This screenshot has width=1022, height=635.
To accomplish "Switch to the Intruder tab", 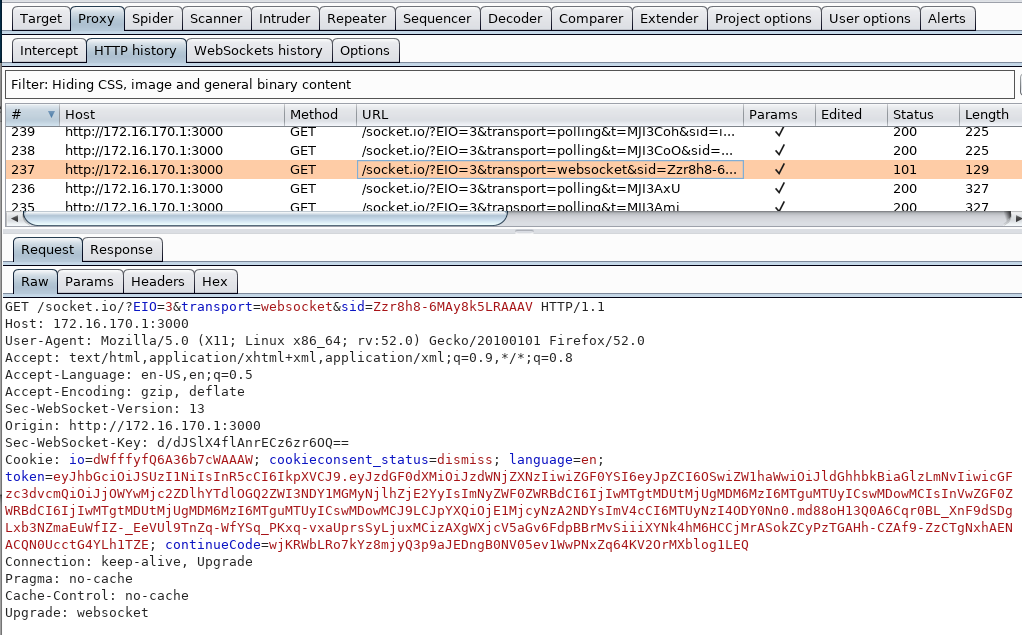I will (284, 19).
